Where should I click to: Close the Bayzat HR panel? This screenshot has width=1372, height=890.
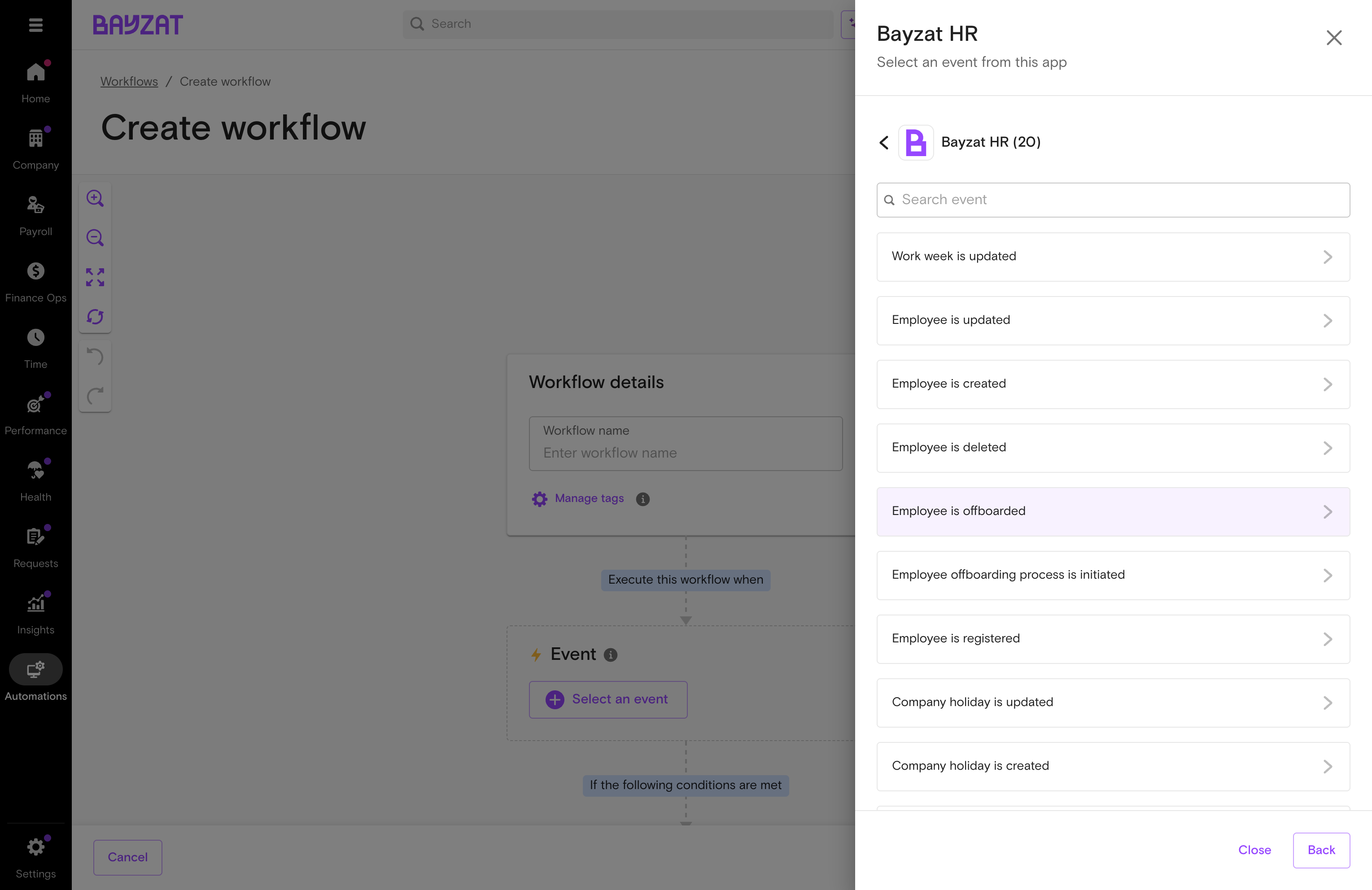coord(1334,38)
